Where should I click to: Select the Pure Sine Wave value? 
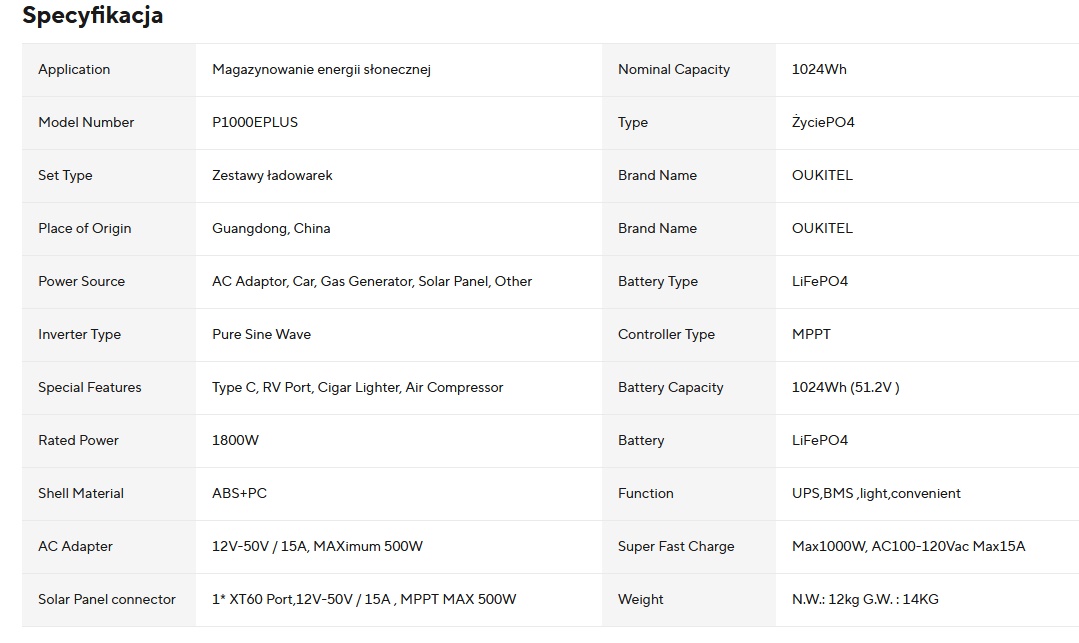pyautogui.click(x=261, y=335)
